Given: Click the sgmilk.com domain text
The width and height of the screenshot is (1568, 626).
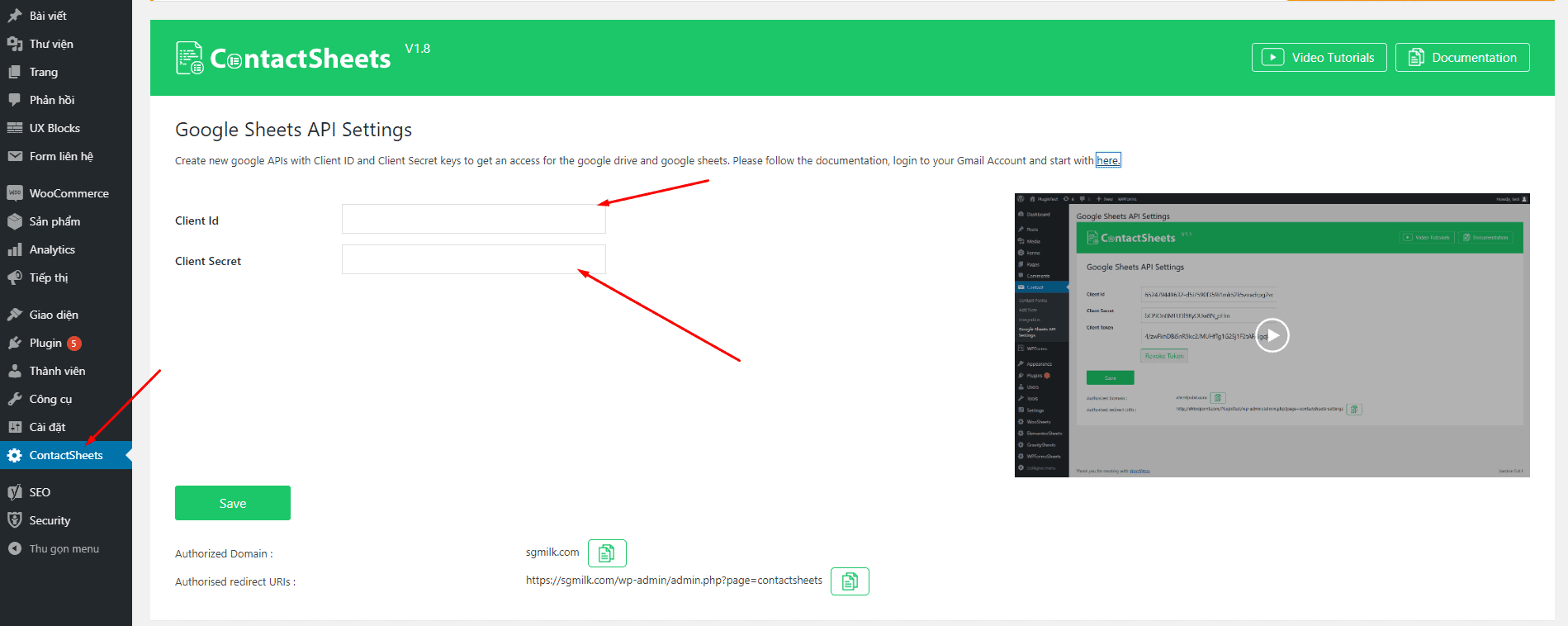Looking at the screenshot, I should (552, 552).
